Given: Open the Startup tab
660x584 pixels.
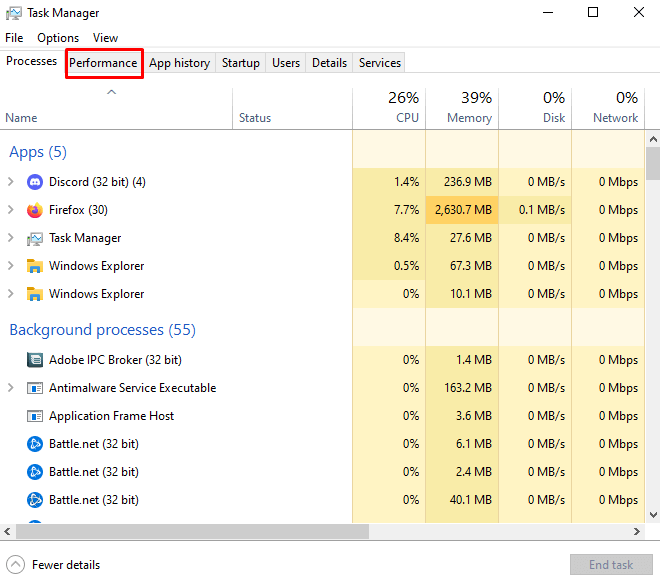Looking at the screenshot, I should (240, 63).
